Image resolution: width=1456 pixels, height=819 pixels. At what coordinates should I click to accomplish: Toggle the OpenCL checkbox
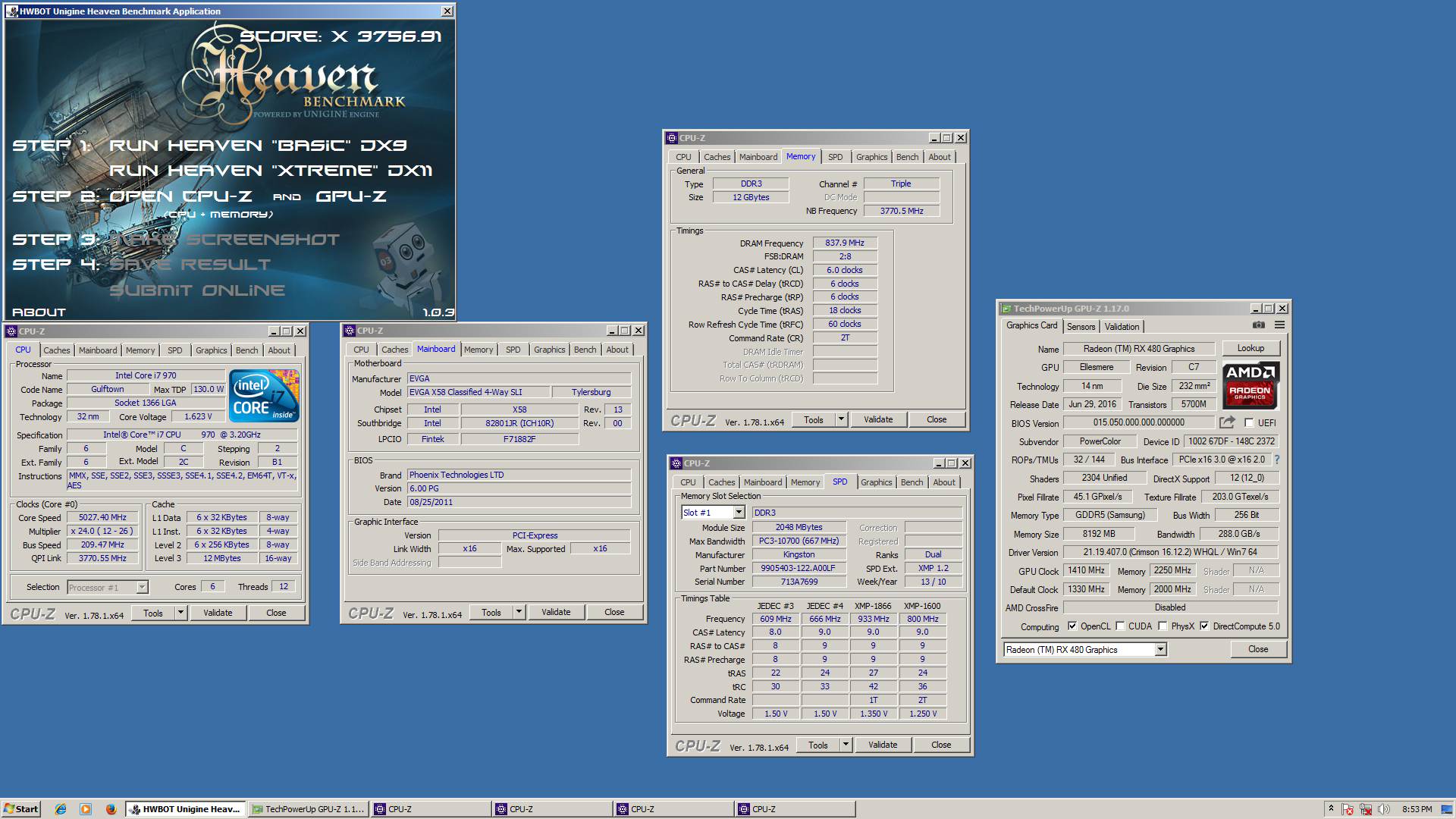click(x=1072, y=626)
